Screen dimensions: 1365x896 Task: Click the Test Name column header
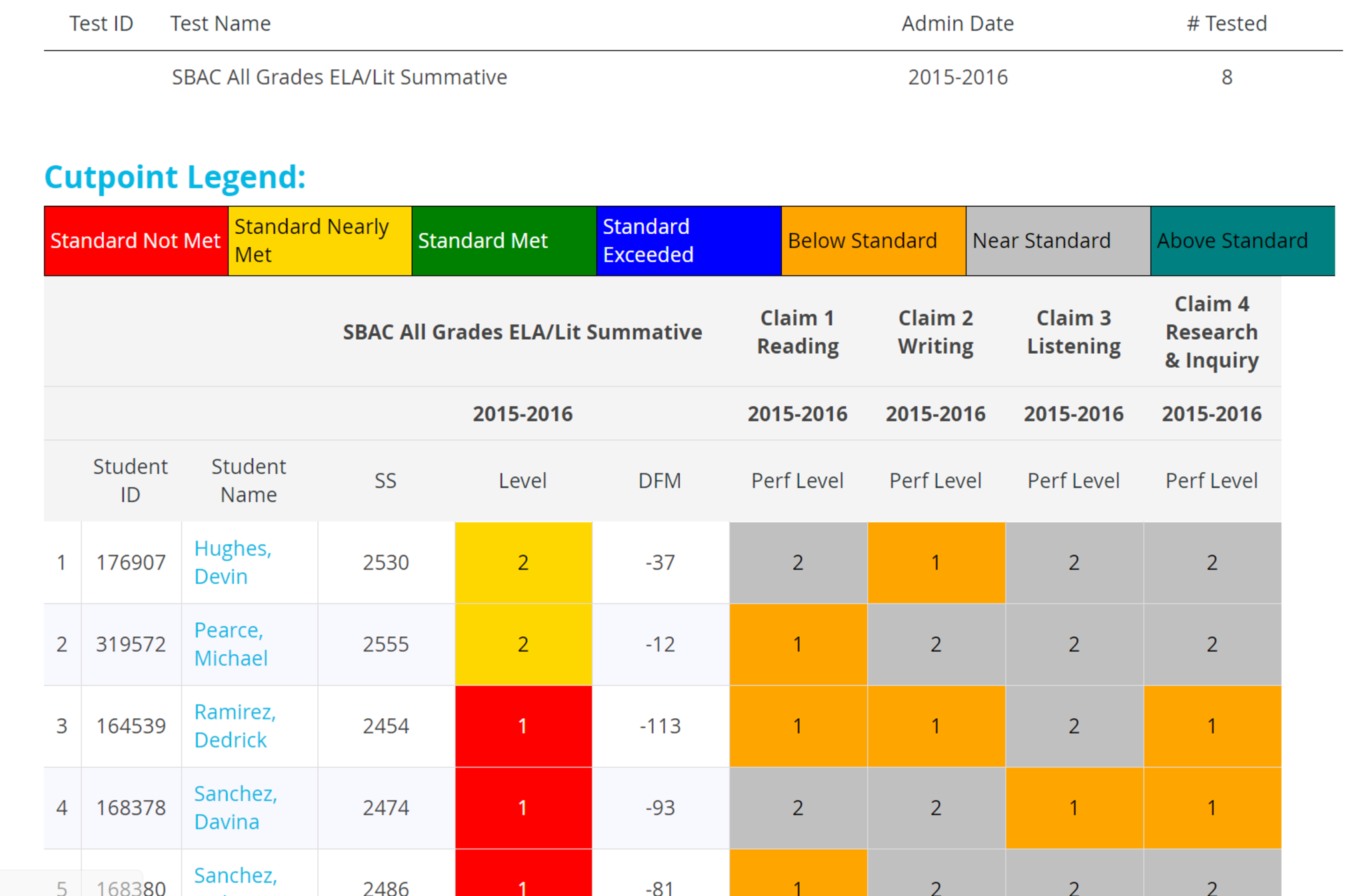click(x=220, y=24)
